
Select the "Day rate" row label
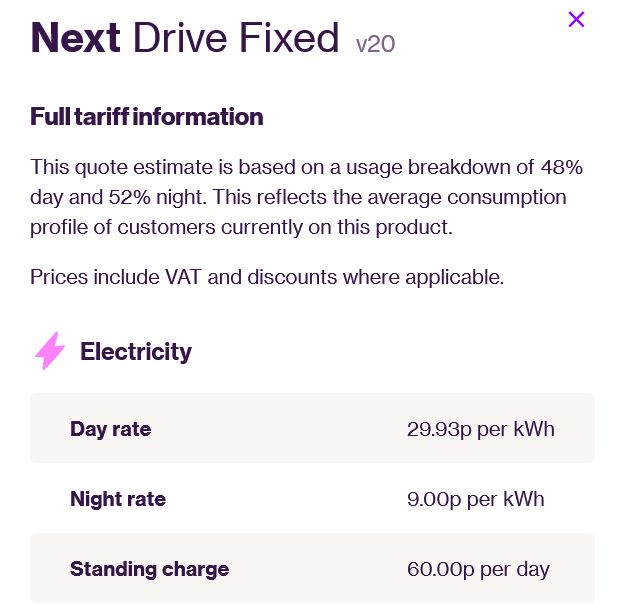tap(111, 430)
